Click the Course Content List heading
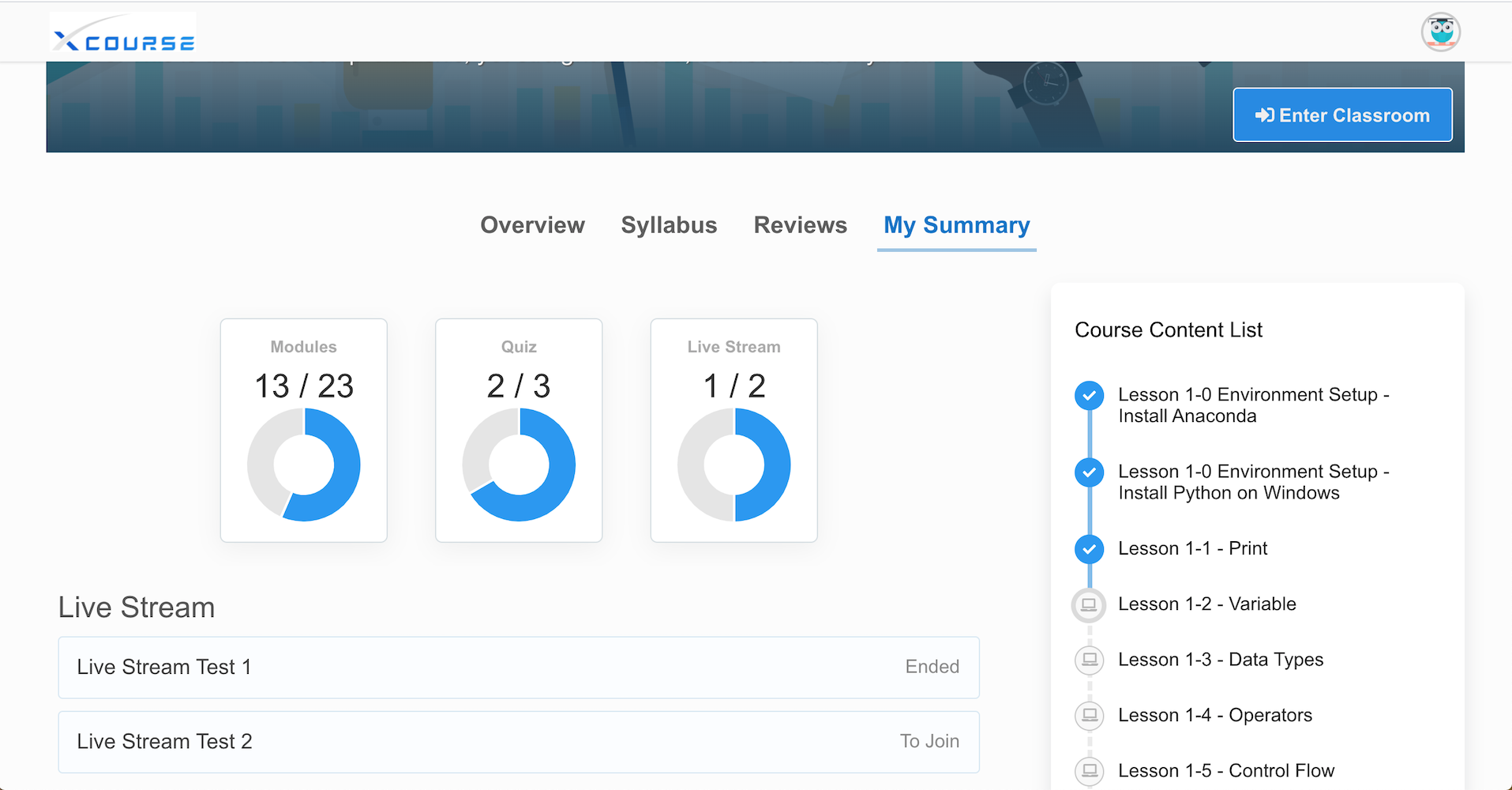Screen dimensions: 1512x790 [1169, 330]
